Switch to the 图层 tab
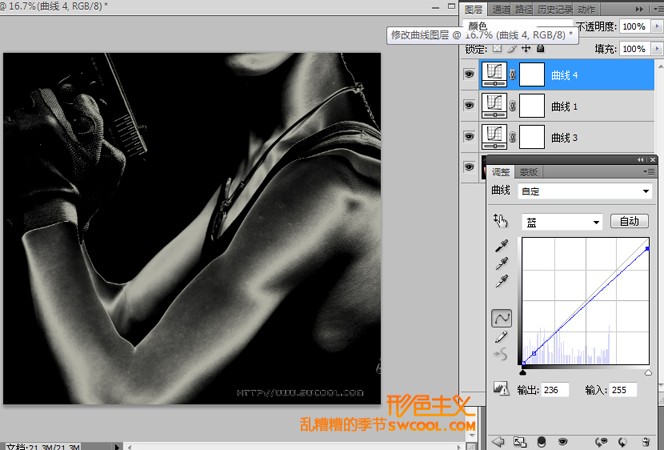The height and width of the screenshot is (450, 664). [473, 9]
